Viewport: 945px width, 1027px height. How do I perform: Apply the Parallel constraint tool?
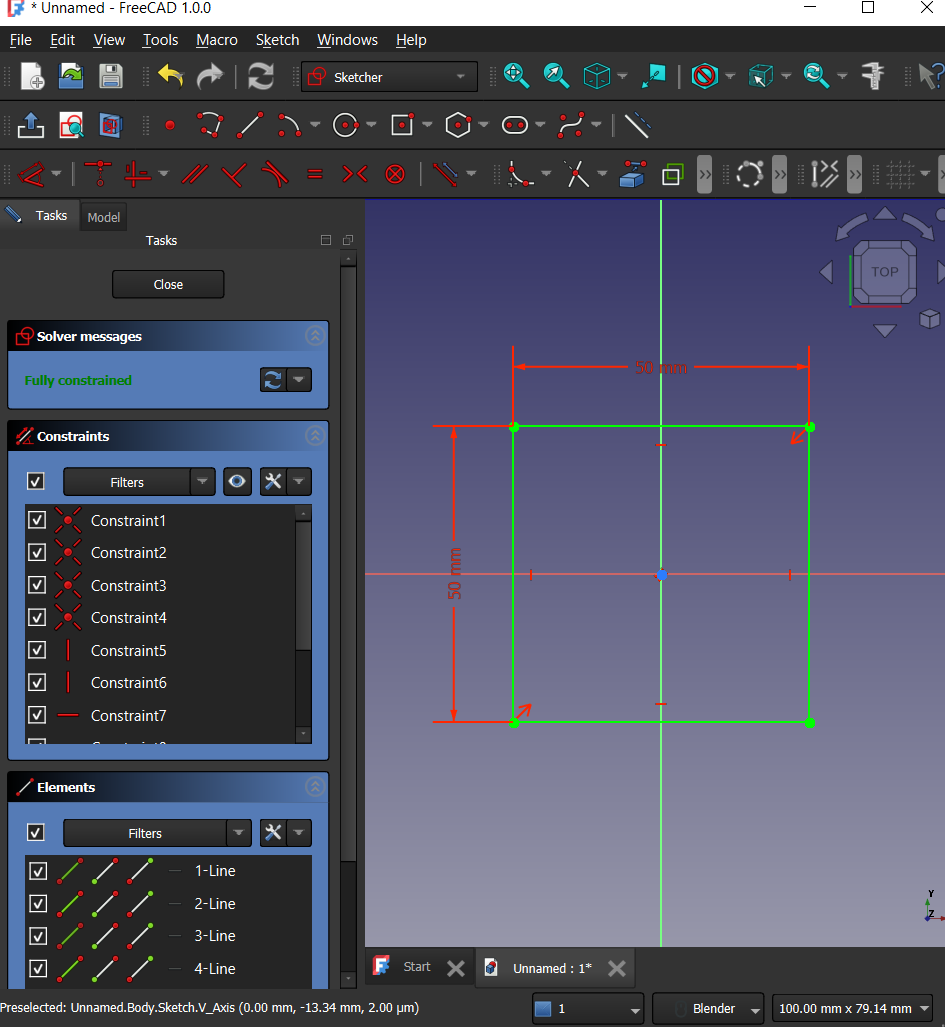coord(194,175)
